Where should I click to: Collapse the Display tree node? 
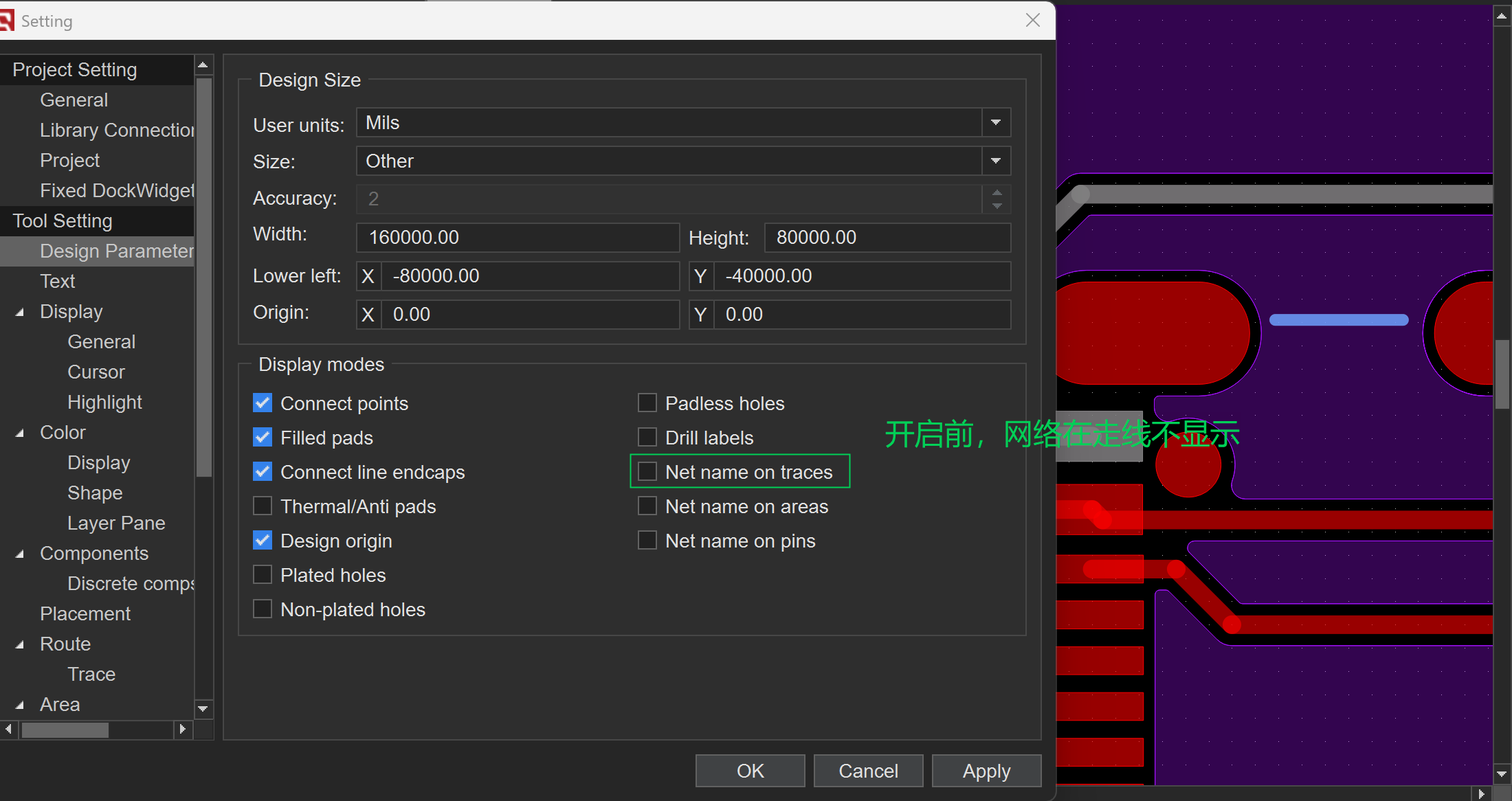click(20, 312)
